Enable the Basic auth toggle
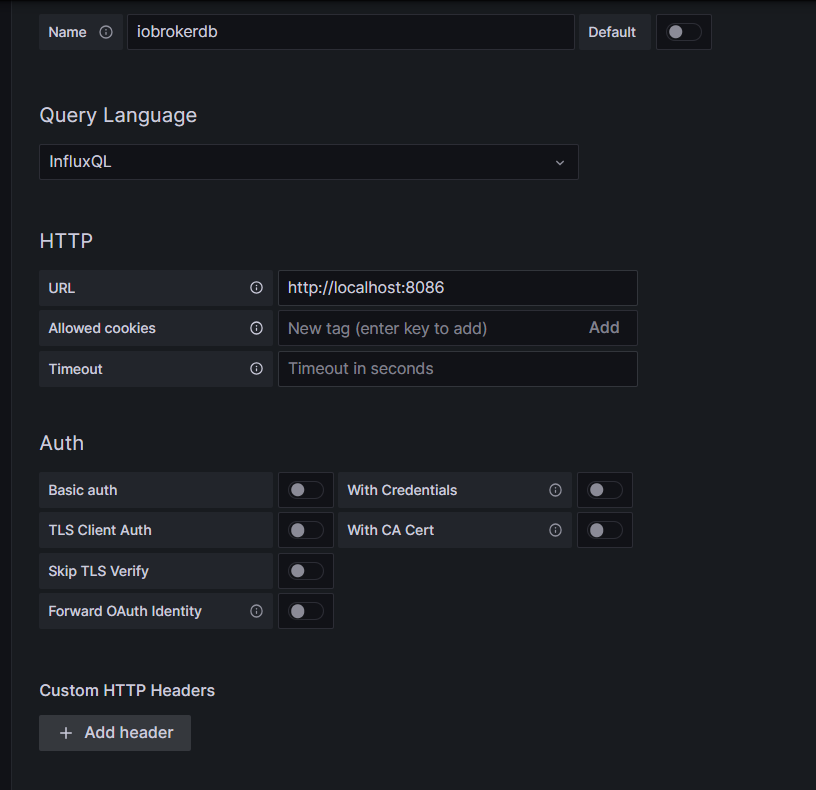 (x=306, y=490)
